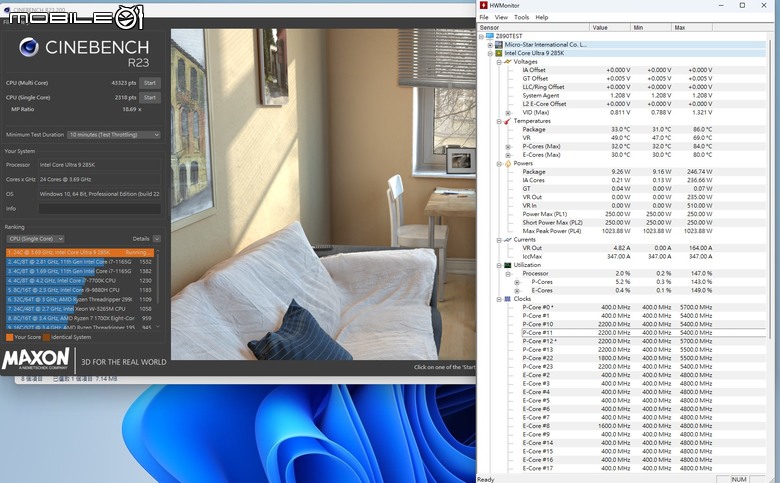This screenshot has width=780, height=483.
Task: Collapse the Intel Core Ultra 9 285K node
Action: click(x=490, y=53)
